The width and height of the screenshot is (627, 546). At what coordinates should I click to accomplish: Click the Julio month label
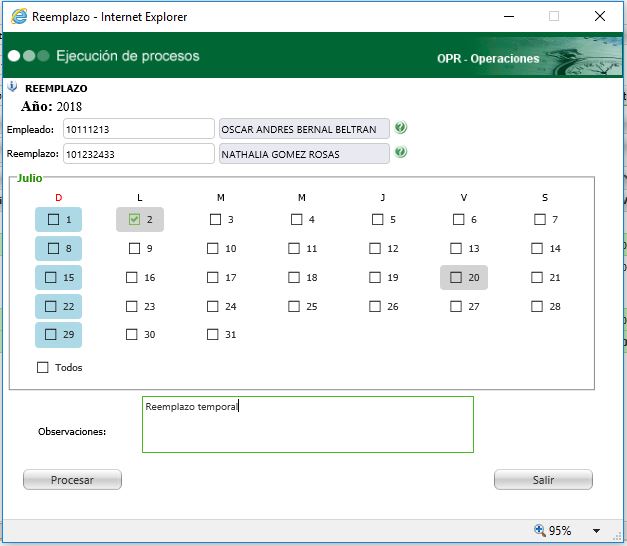pos(30,178)
